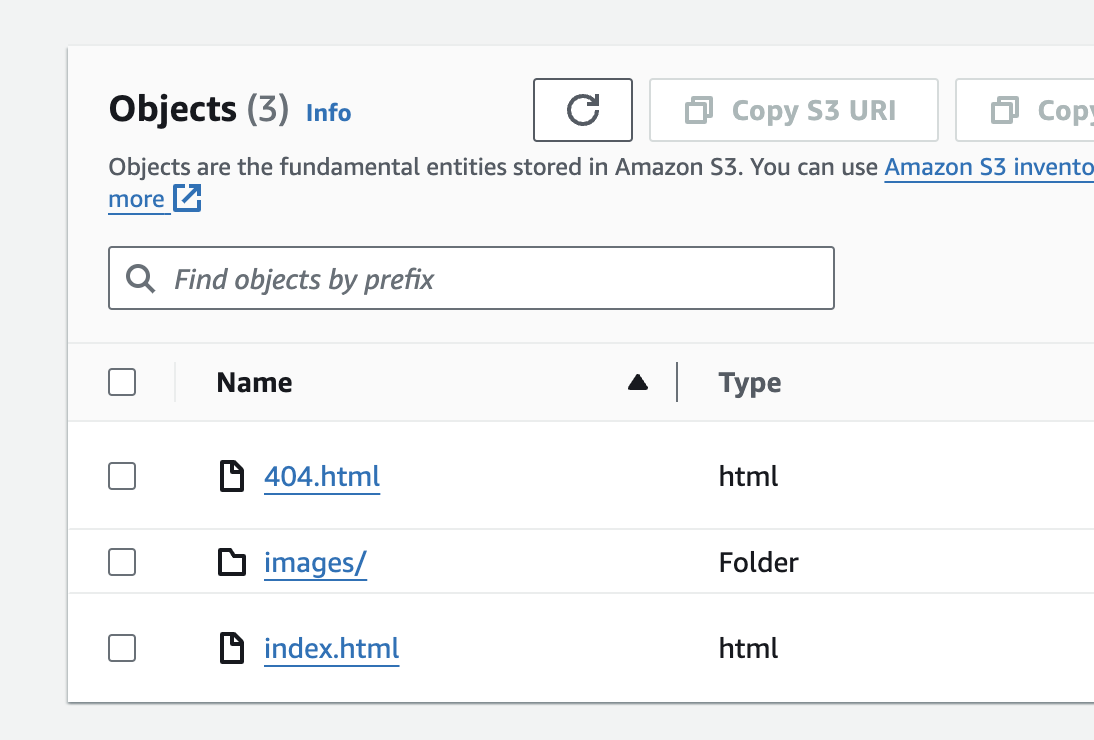Click the file icon beside index.html
The width and height of the screenshot is (1094, 740).
(x=232, y=649)
